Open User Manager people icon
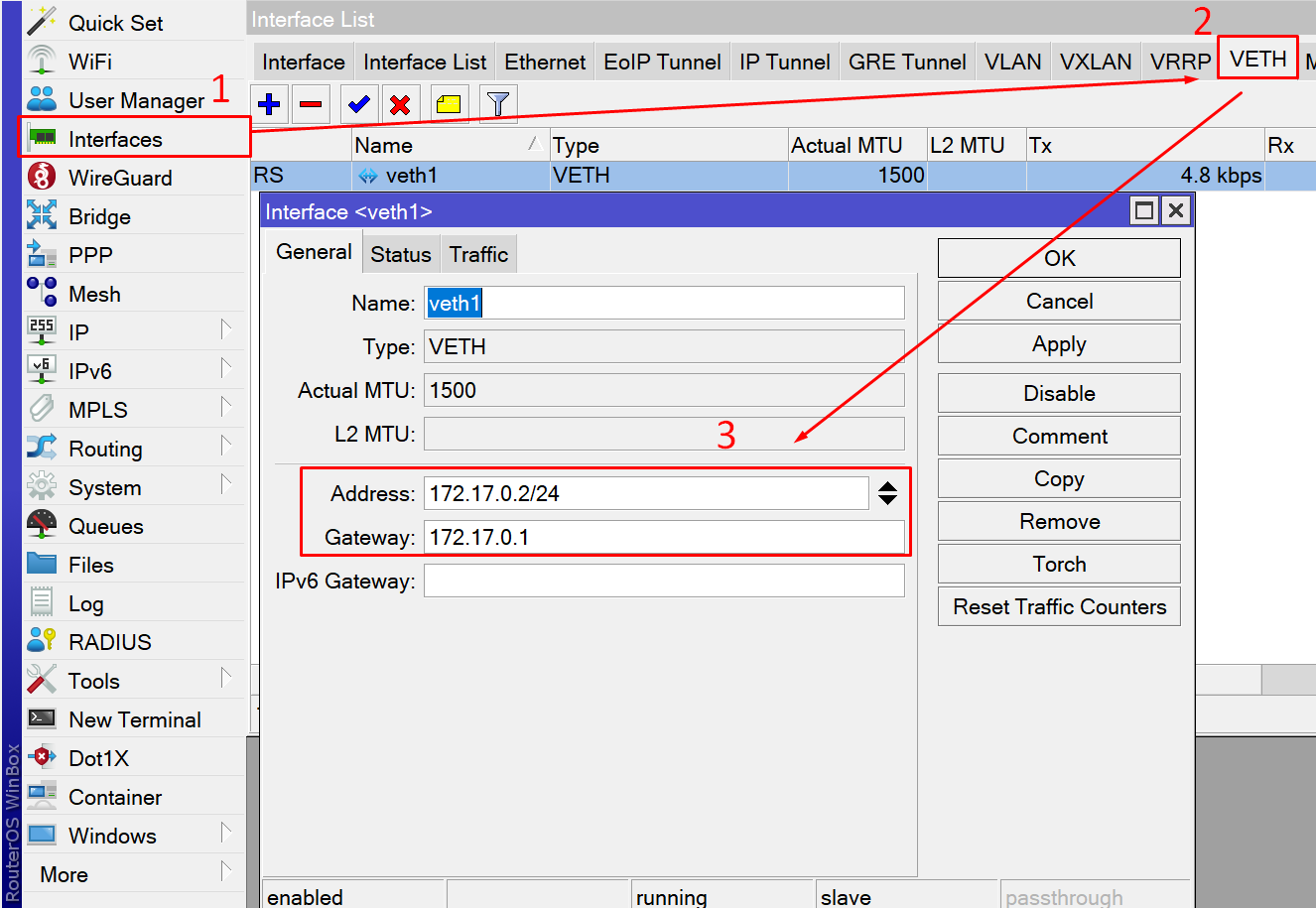Image resolution: width=1316 pixels, height=908 pixels. [x=42, y=99]
